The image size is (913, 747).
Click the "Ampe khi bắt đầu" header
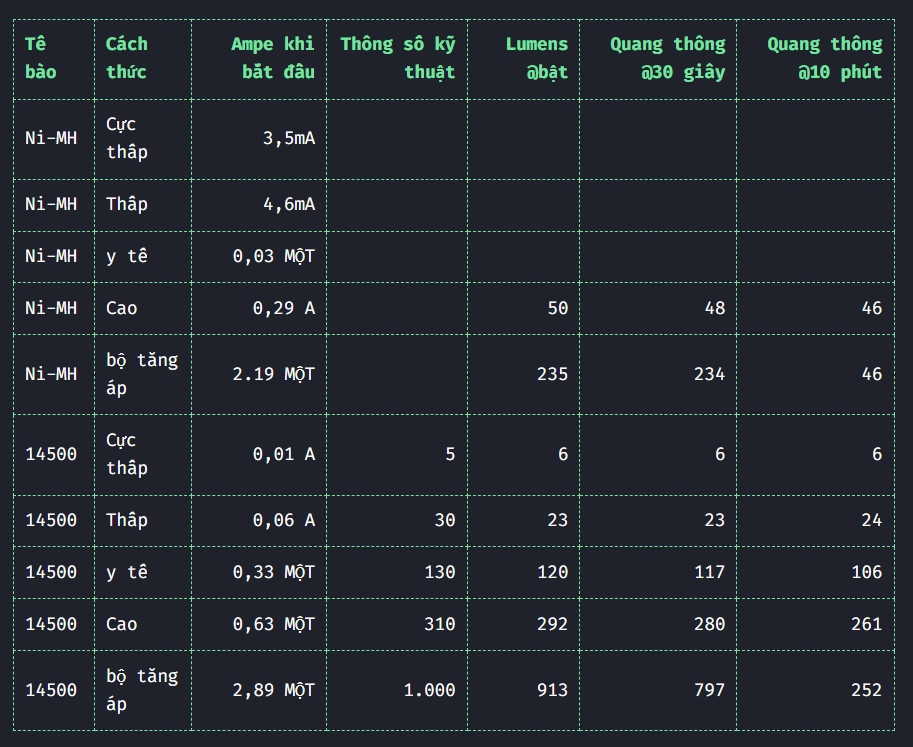coord(272,58)
